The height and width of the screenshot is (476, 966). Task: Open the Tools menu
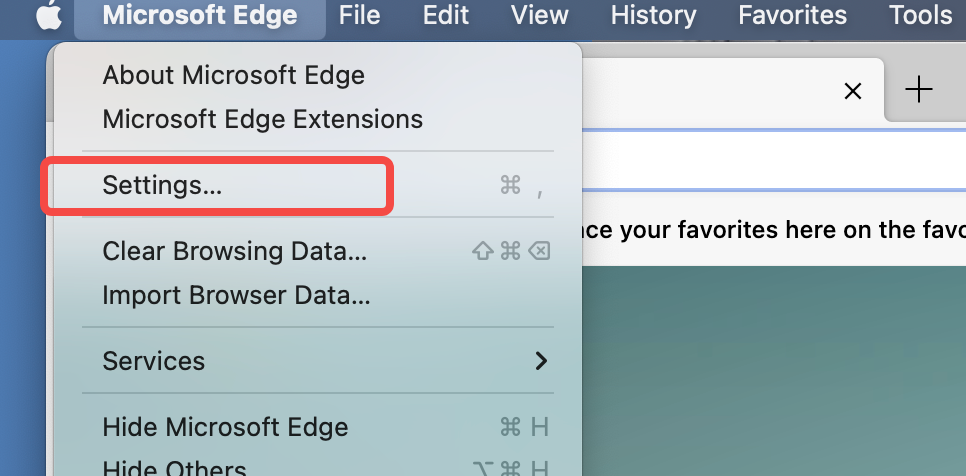click(x=920, y=16)
